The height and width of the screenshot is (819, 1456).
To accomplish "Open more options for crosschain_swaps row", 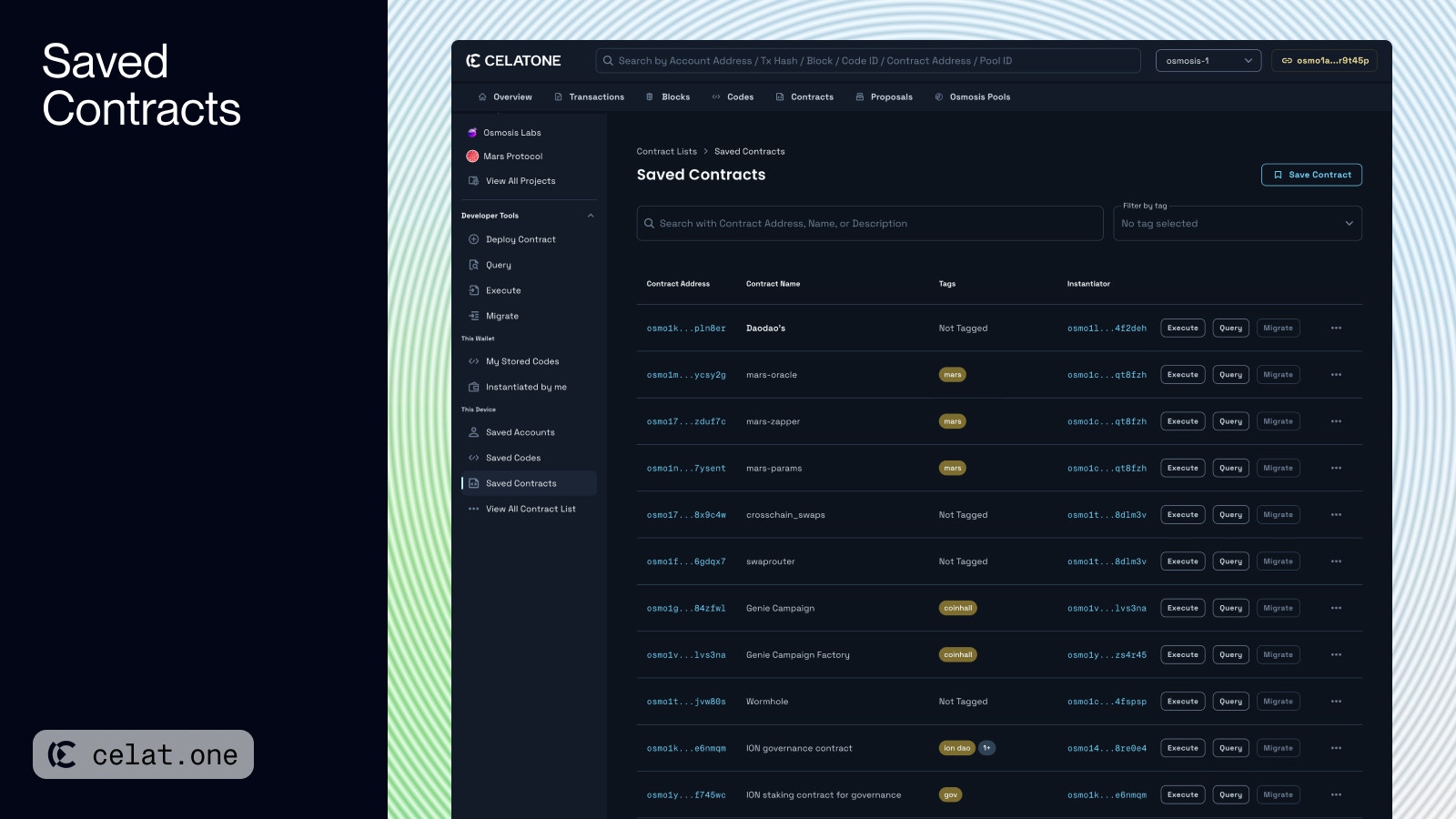I will [x=1336, y=515].
